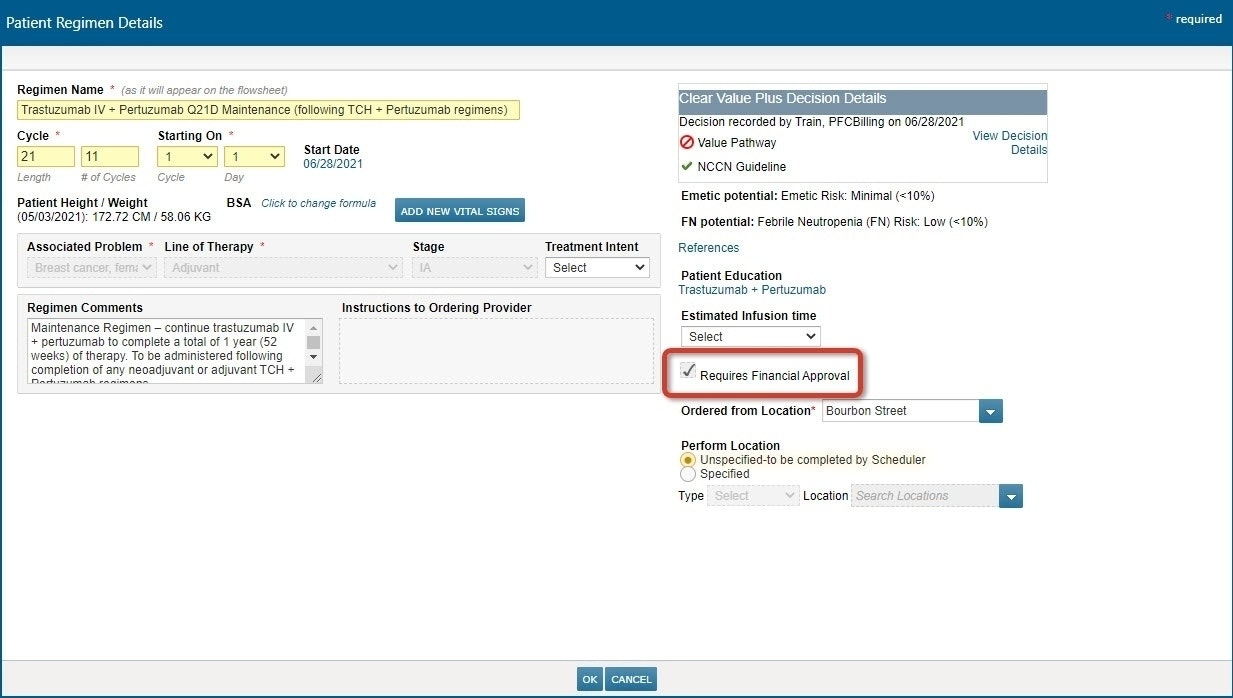Click the Click to change formula link

pos(319,202)
